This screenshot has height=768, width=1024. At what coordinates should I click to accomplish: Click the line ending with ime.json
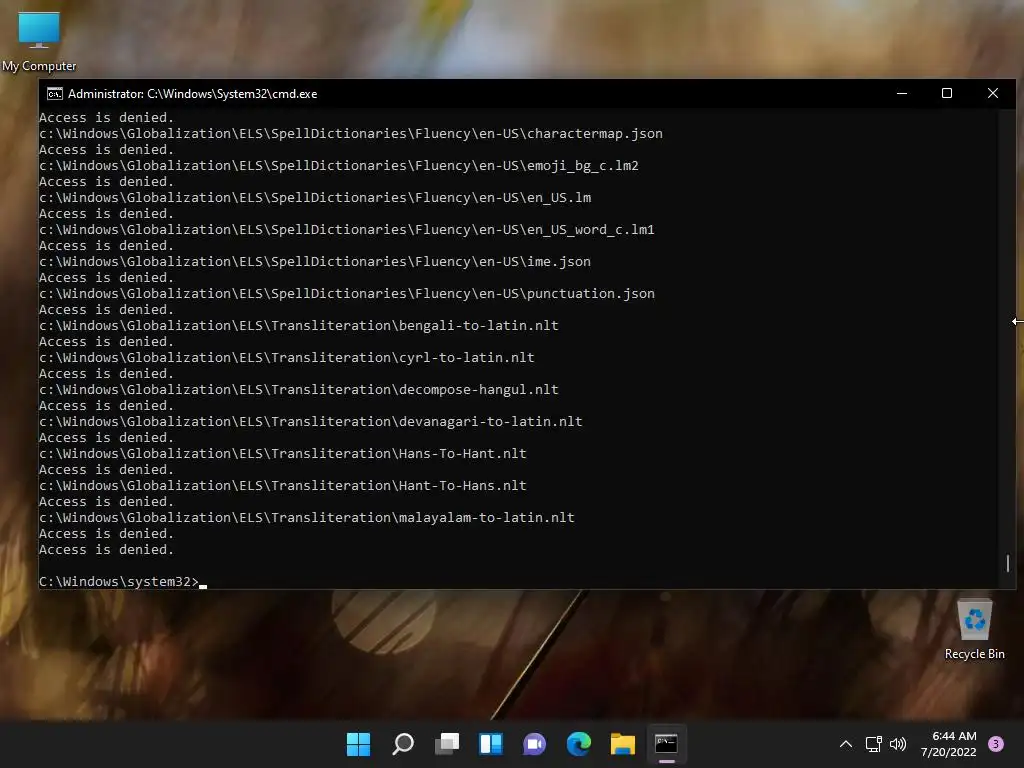pyautogui.click(x=315, y=261)
